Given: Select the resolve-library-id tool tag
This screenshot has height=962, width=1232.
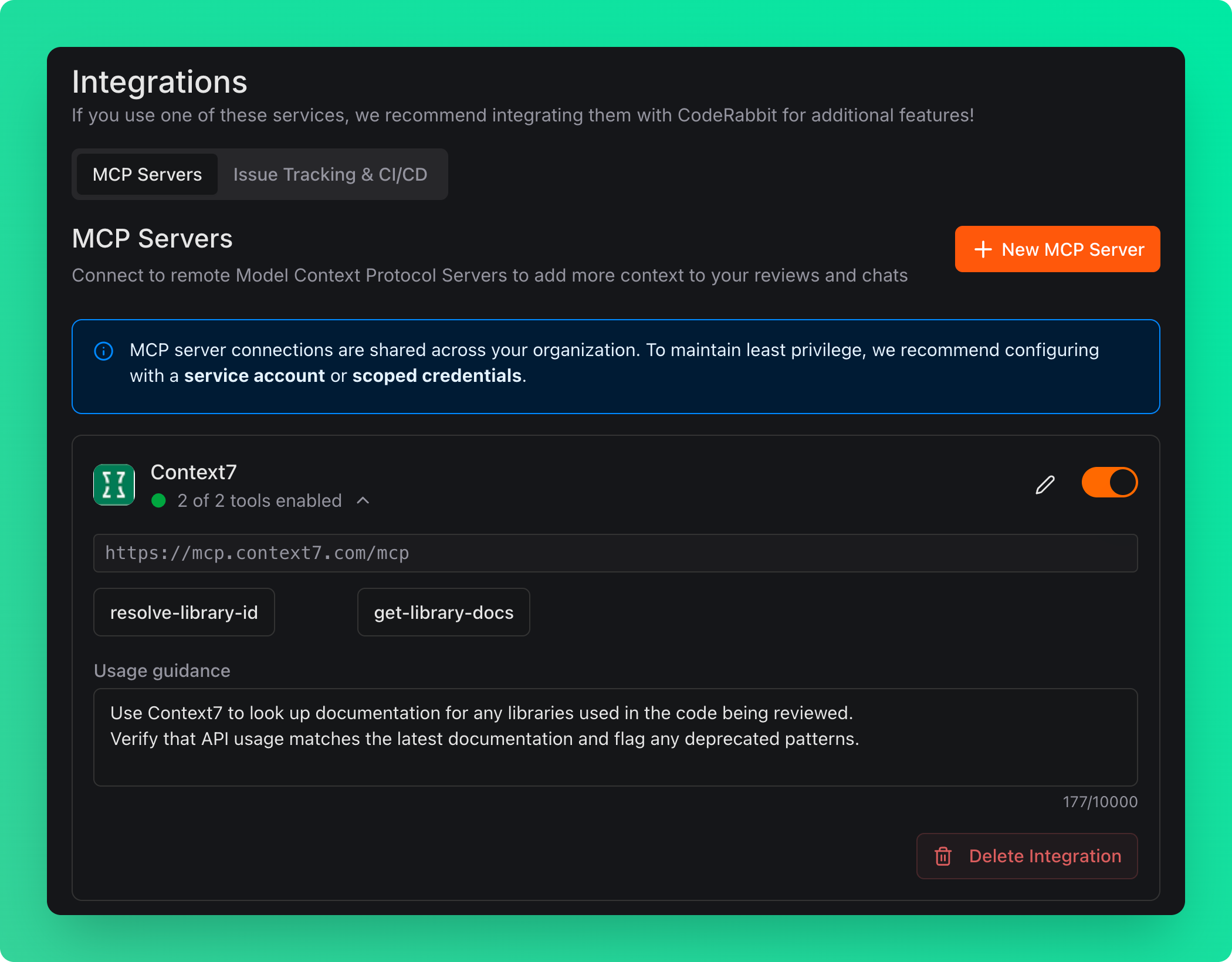Looking at the screenshot, I should coord(184,612).
